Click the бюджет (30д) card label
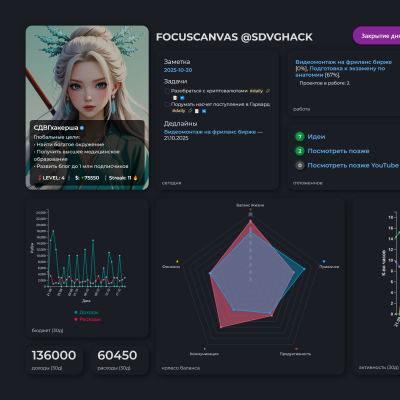The image size is (400, 400). pyautogui.click(x=47, y=330)
